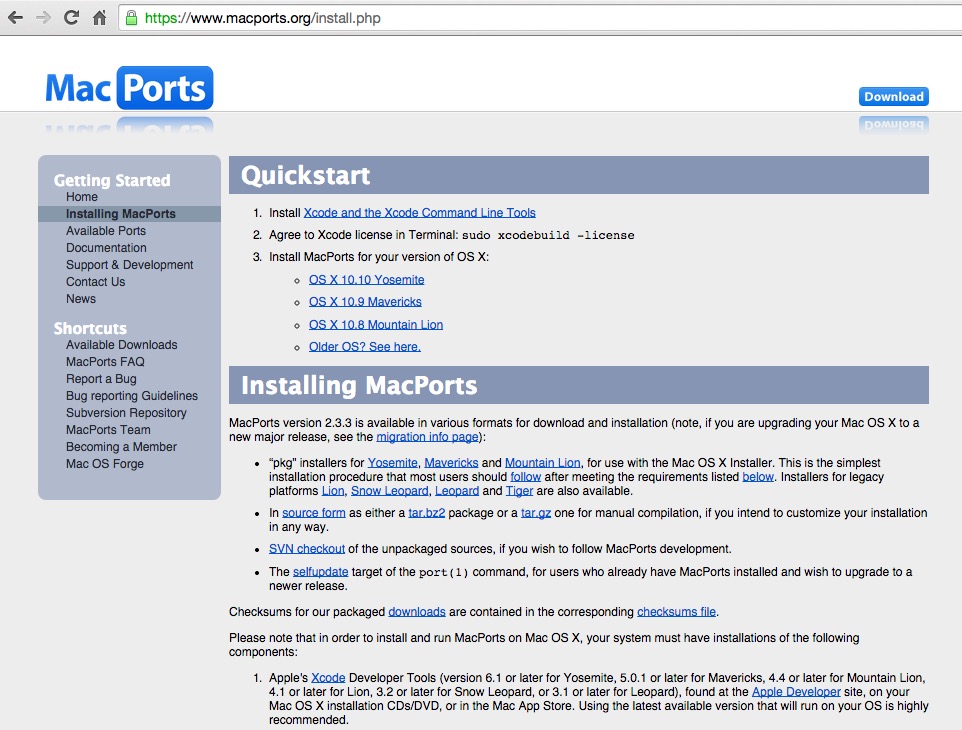Open the migration info page link

pyautogui.click(x=427, y=437)
